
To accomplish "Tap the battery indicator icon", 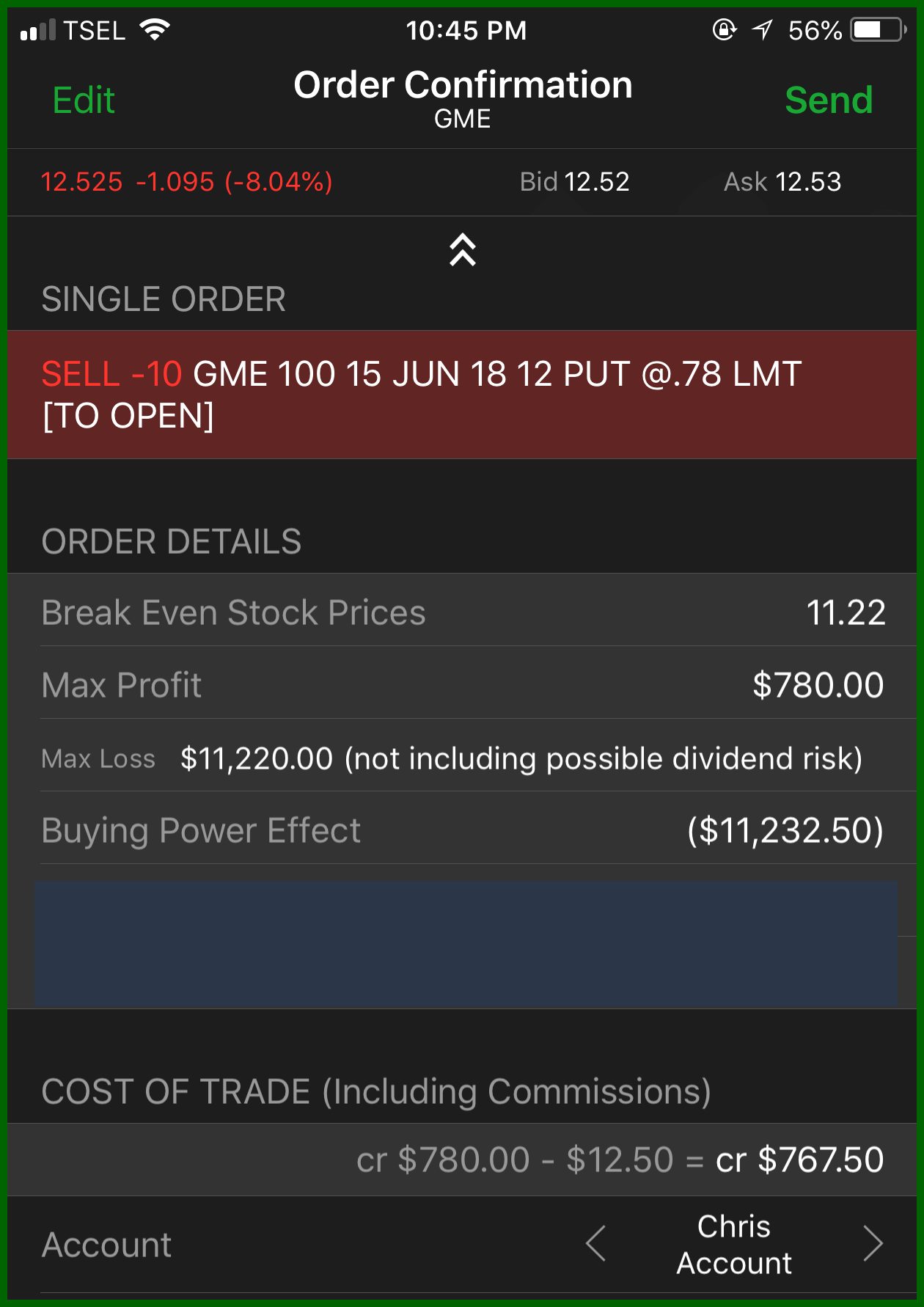I will tap(878, 30).
